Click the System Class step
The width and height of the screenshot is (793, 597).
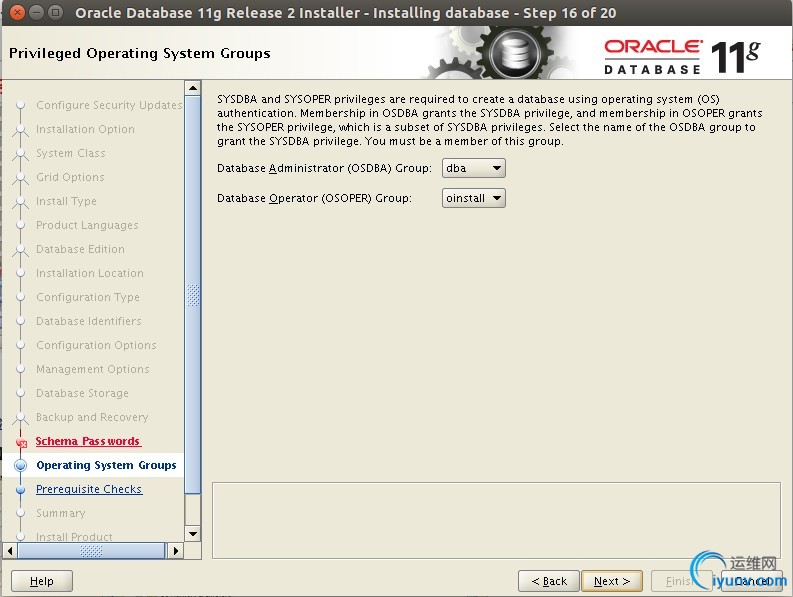71,153
